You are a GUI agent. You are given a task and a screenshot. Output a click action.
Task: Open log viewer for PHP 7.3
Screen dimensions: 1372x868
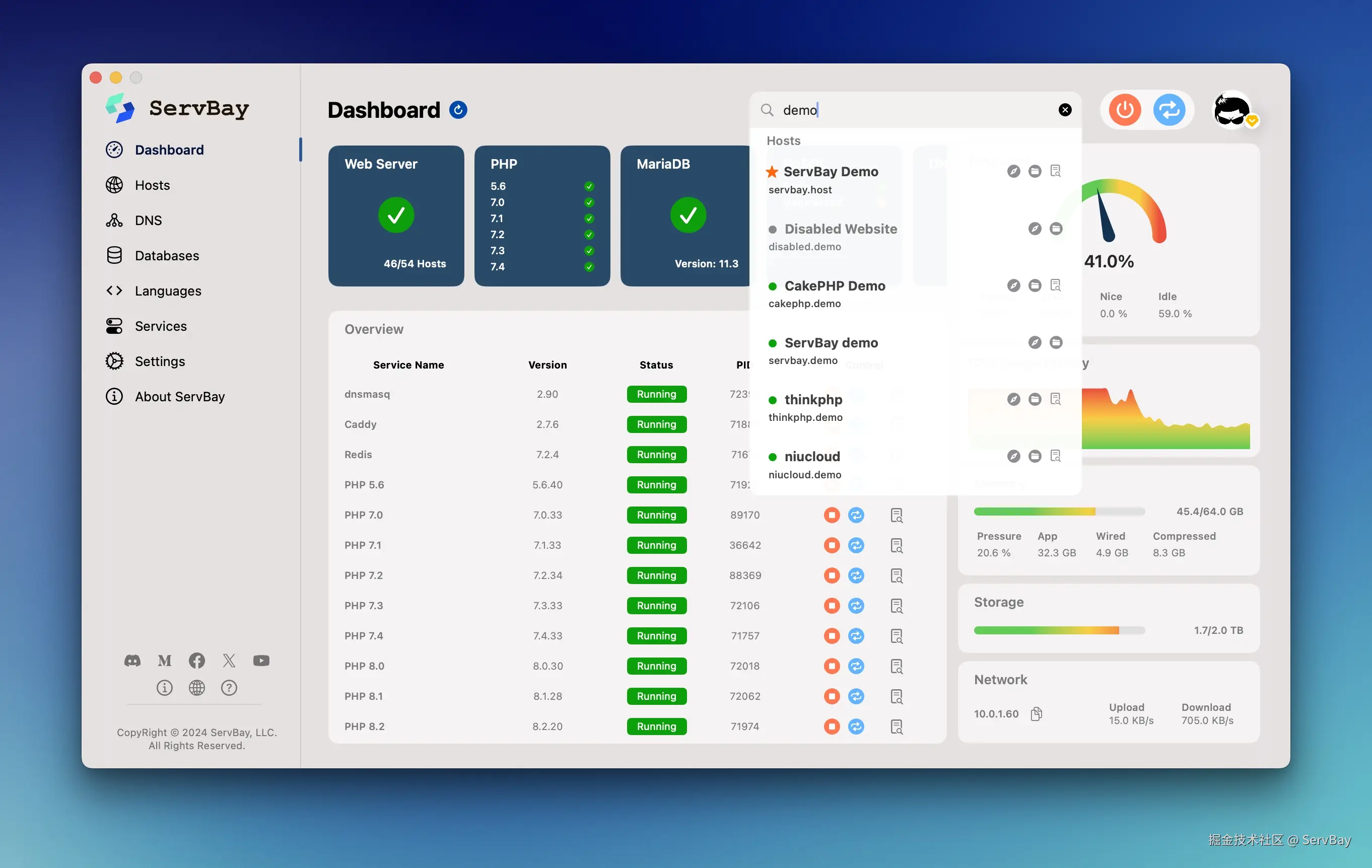(x=896, y=606)
